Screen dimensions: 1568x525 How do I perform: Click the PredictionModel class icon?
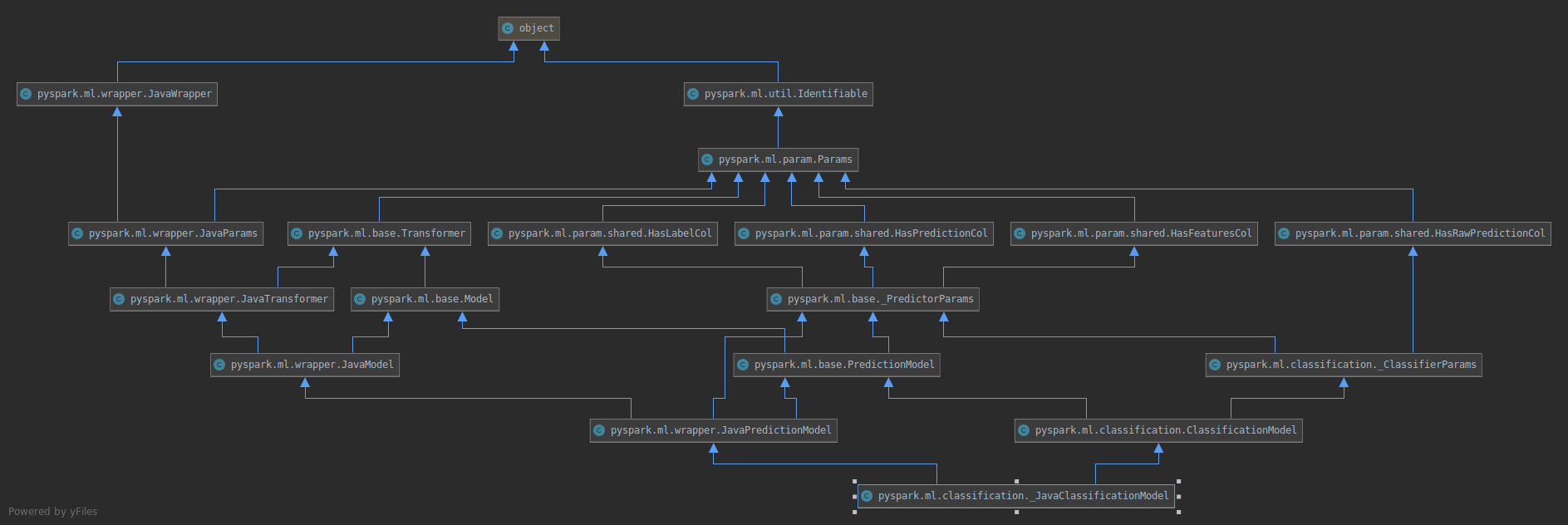pos(743,365)
